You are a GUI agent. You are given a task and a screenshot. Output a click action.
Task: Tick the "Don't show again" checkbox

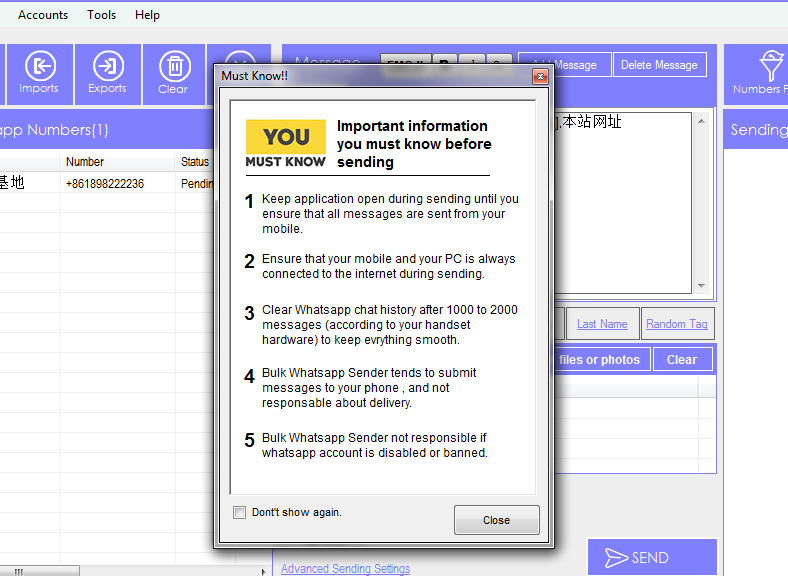coord(239,513)
